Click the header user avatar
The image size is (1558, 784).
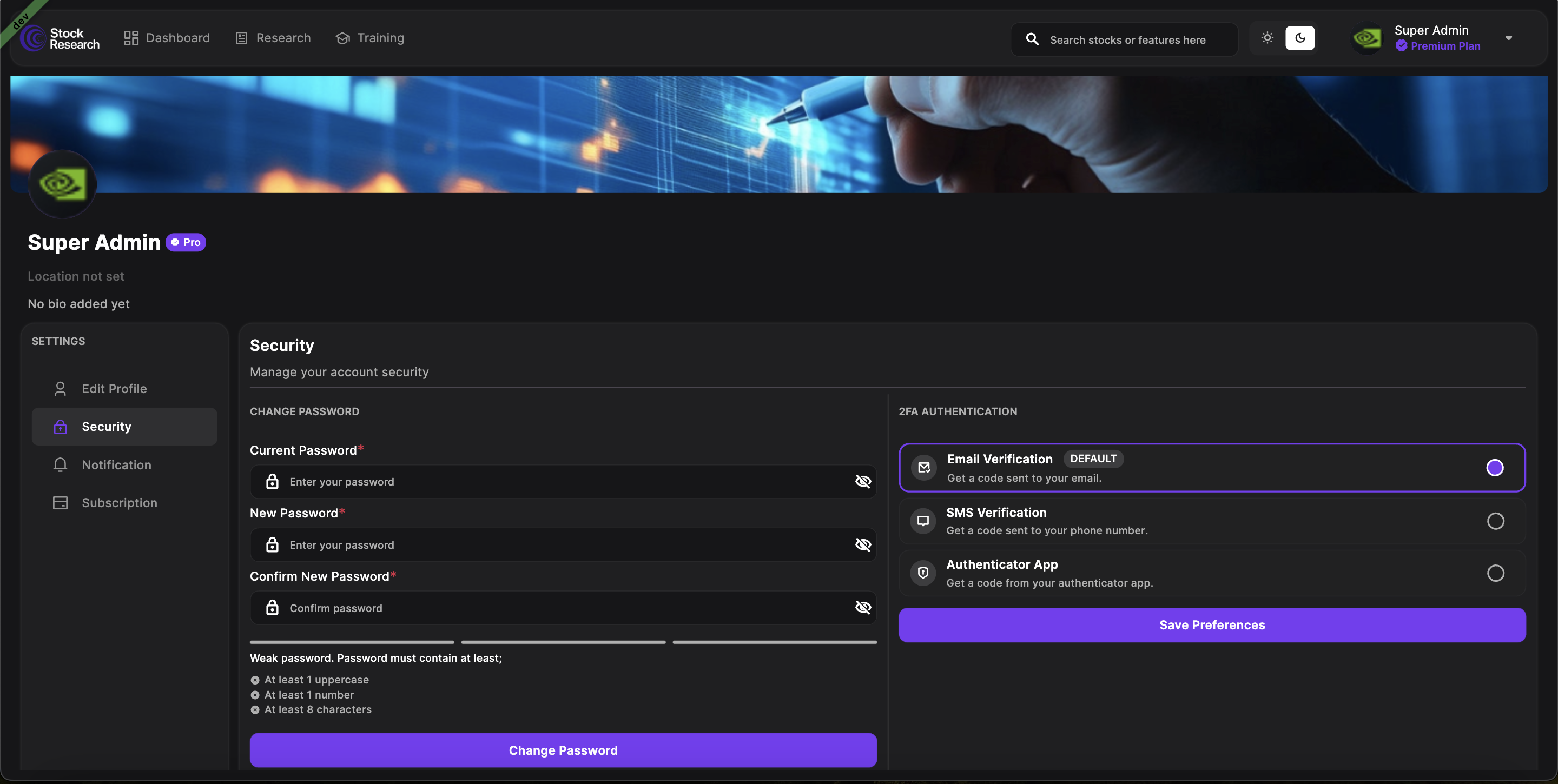tap(1367, 39)
